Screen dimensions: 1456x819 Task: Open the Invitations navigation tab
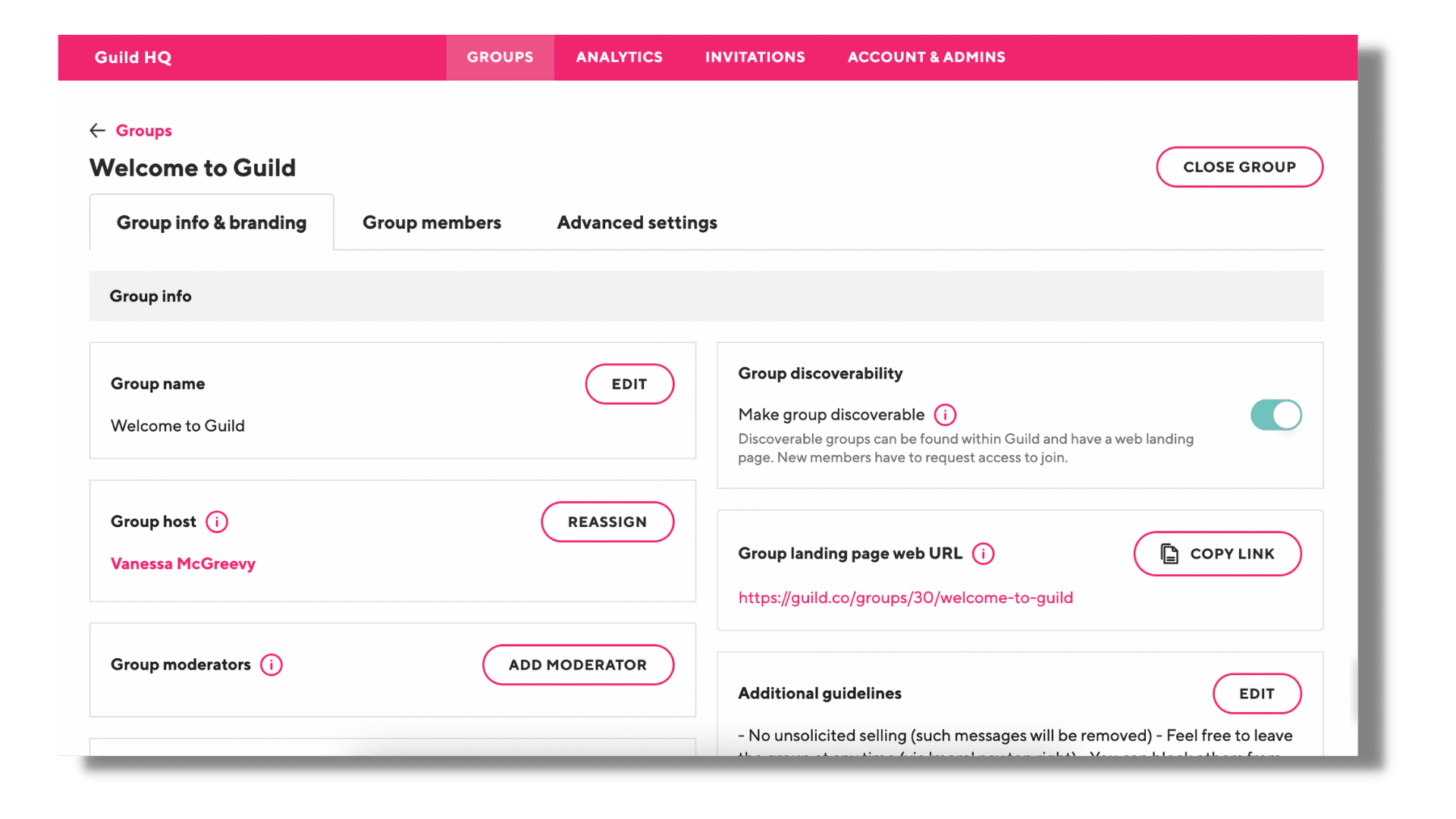(x=755, y=58)
